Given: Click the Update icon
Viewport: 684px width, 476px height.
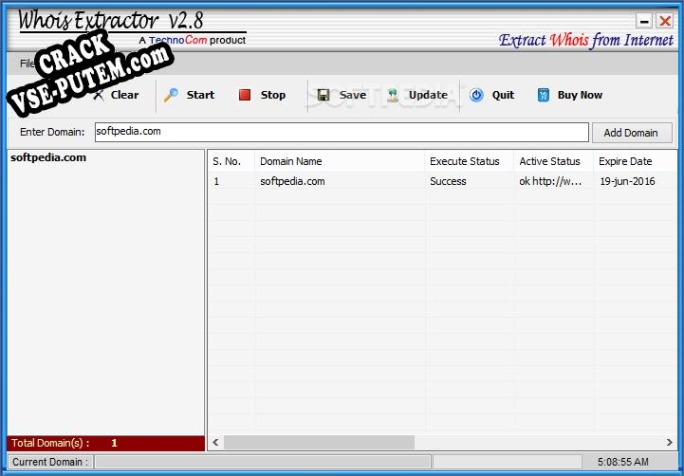Looking at the screenshot, I should point(393,95).
